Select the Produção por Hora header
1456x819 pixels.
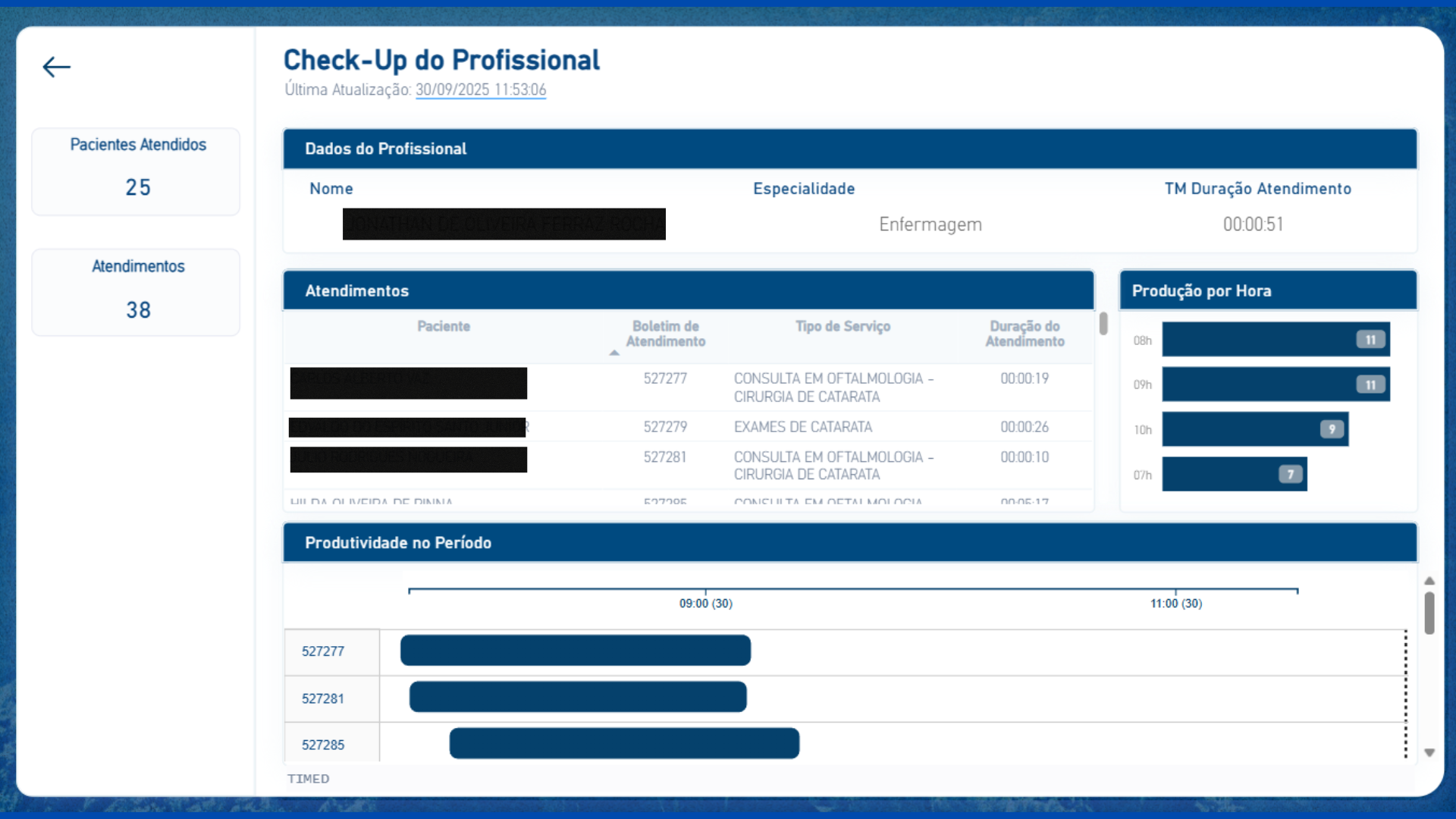coord(1202,290)
